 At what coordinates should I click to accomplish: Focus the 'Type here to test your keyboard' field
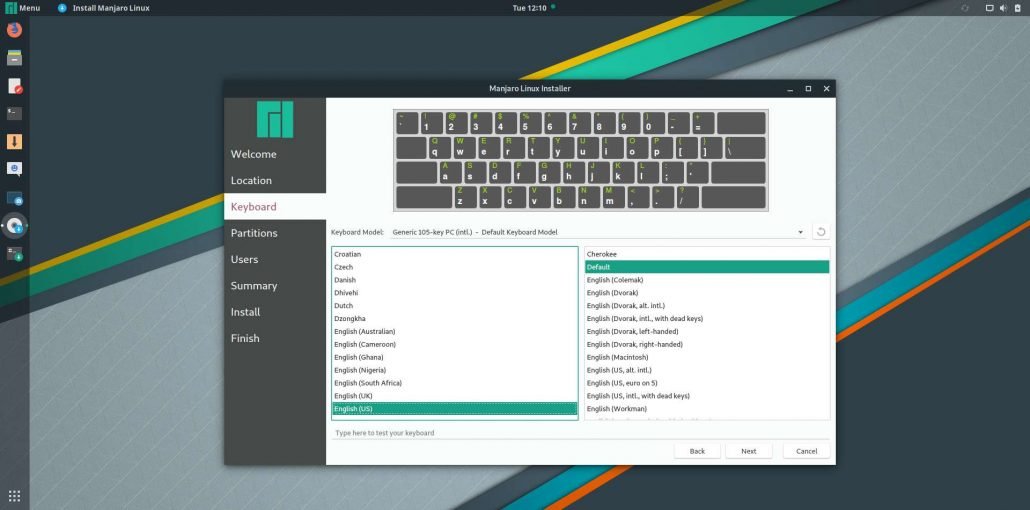pos(580,433)
